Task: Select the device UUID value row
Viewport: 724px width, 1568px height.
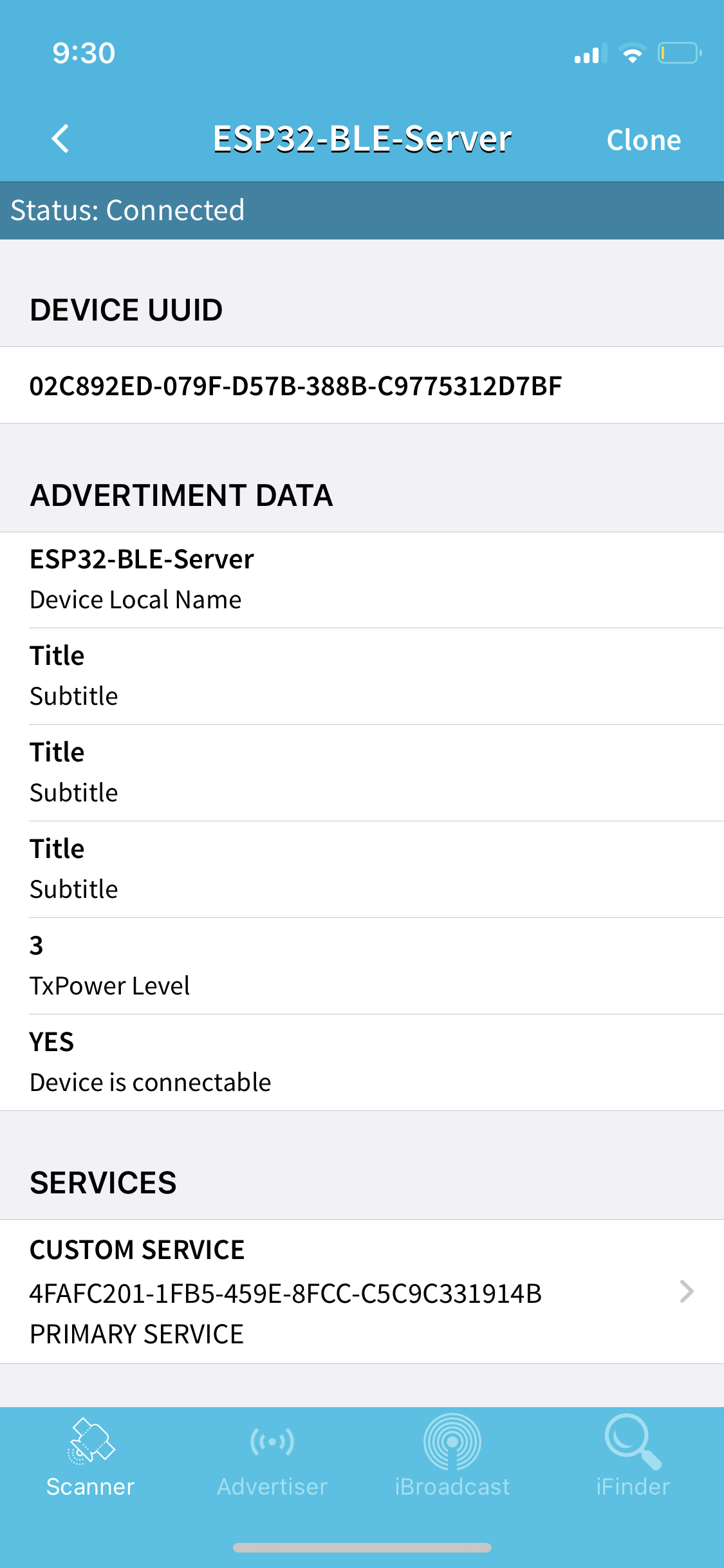Action: click(x=296, y=386)
